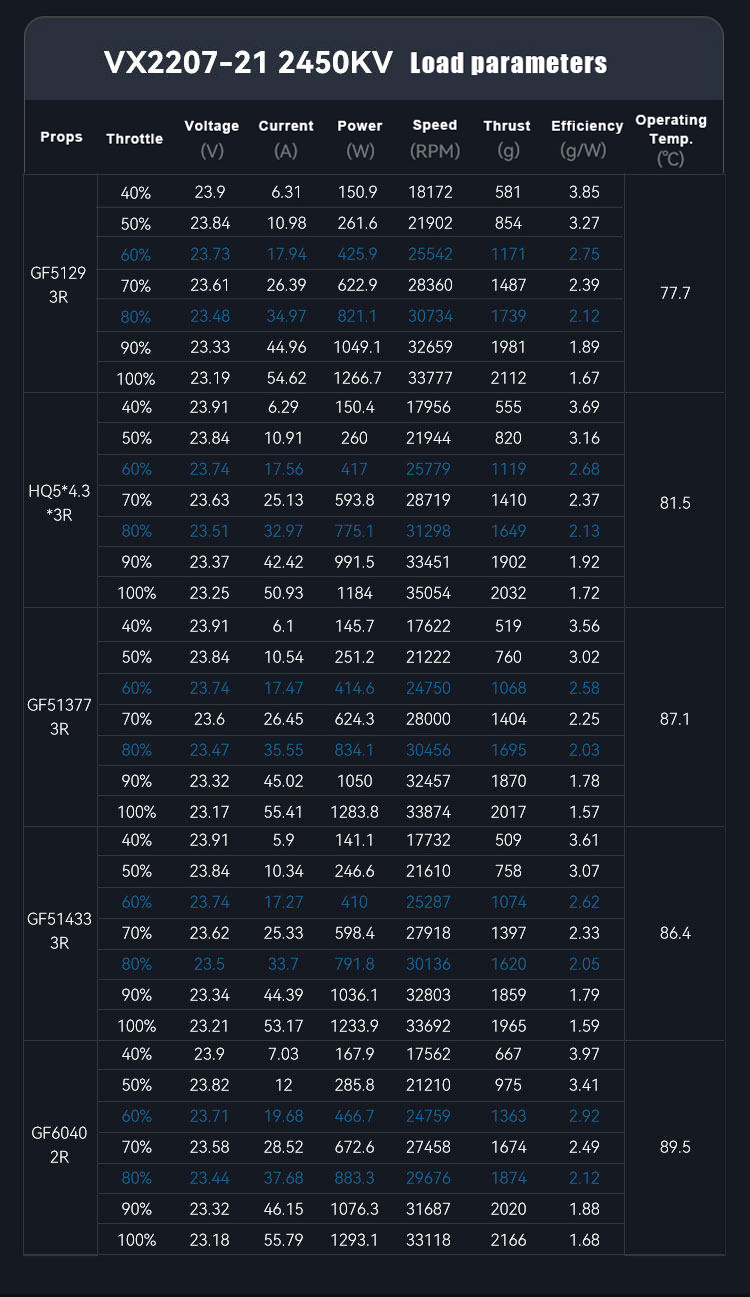Viewport: 750px width, 1297px height.
Task: Click the Voltage (V) column header
Action: (212, 138)
